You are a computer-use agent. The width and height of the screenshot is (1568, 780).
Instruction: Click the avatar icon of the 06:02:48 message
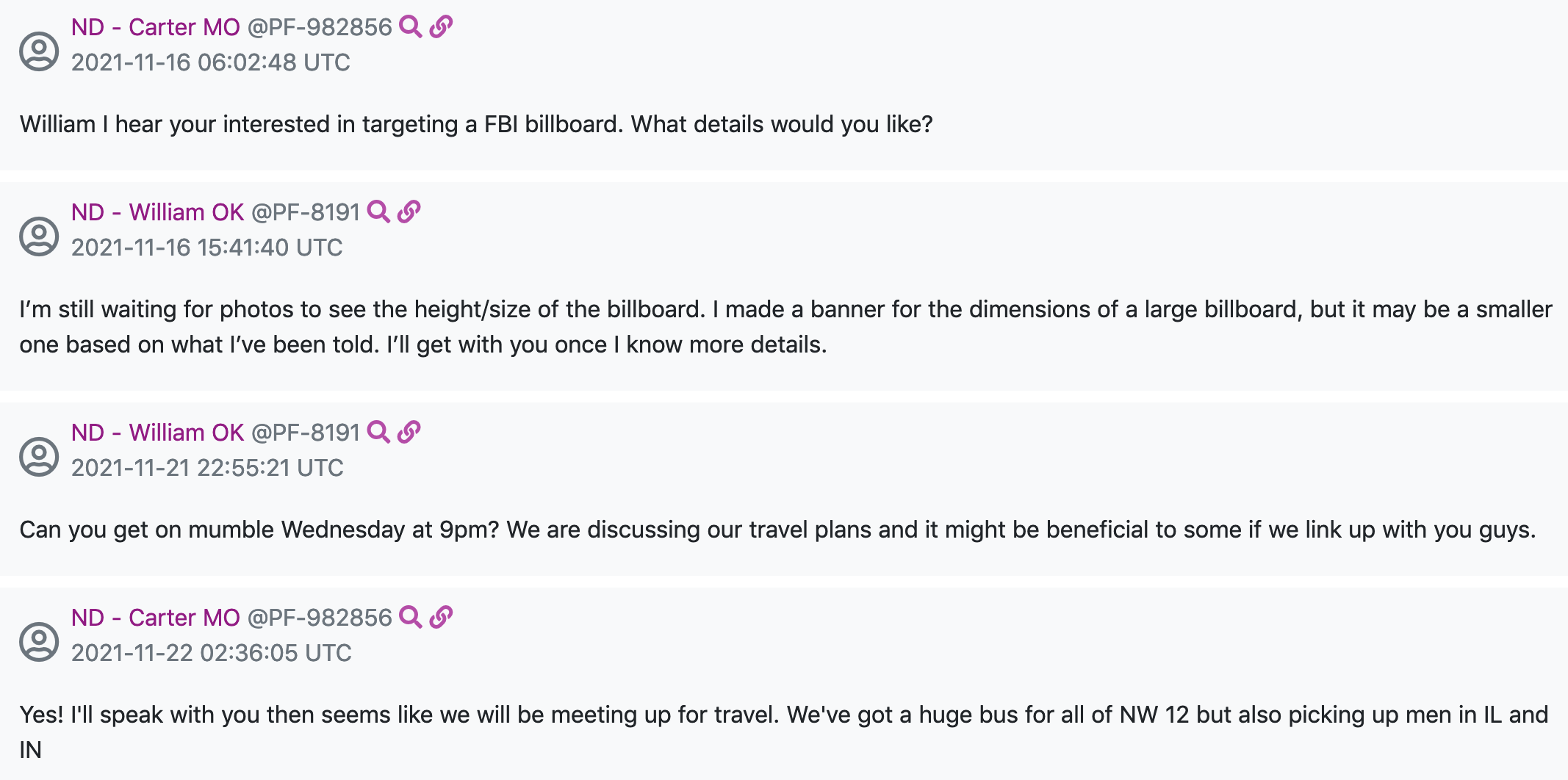[39, 51]
